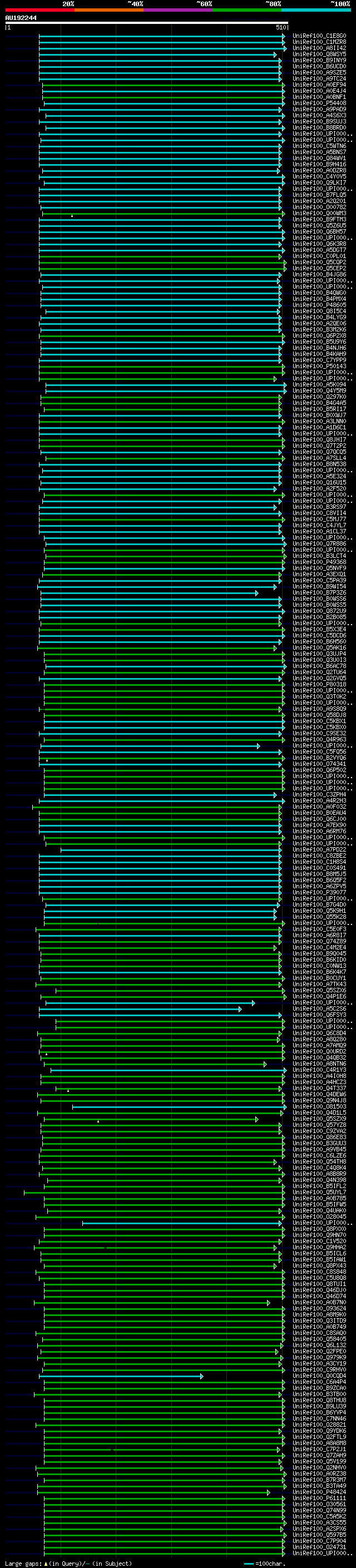Select the UniRef100_A0EF94 label
The height and width of the screenshot is (1568, 356).
(x=319, y=85)
